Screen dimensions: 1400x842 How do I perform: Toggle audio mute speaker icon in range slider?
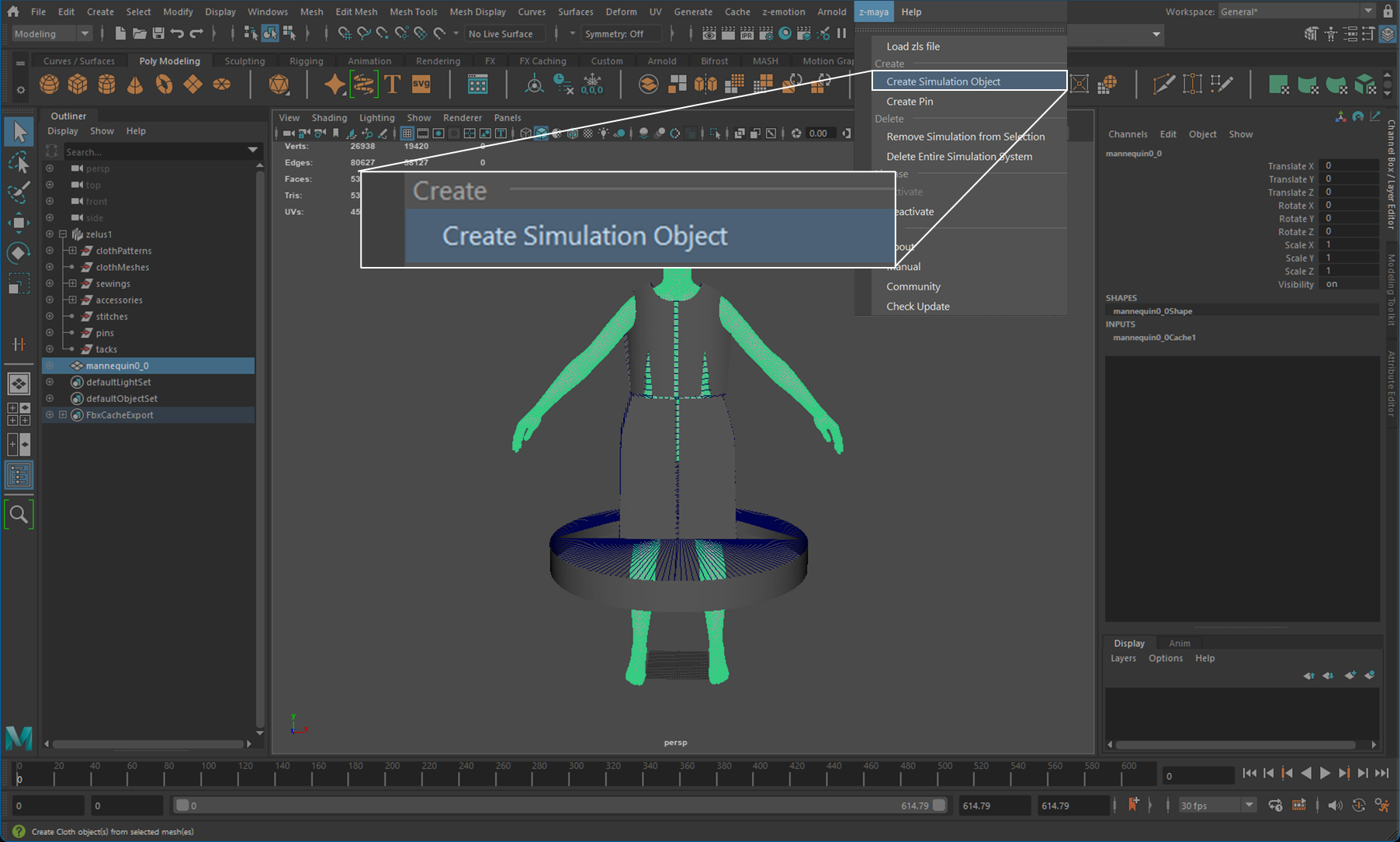[1335, 806]
